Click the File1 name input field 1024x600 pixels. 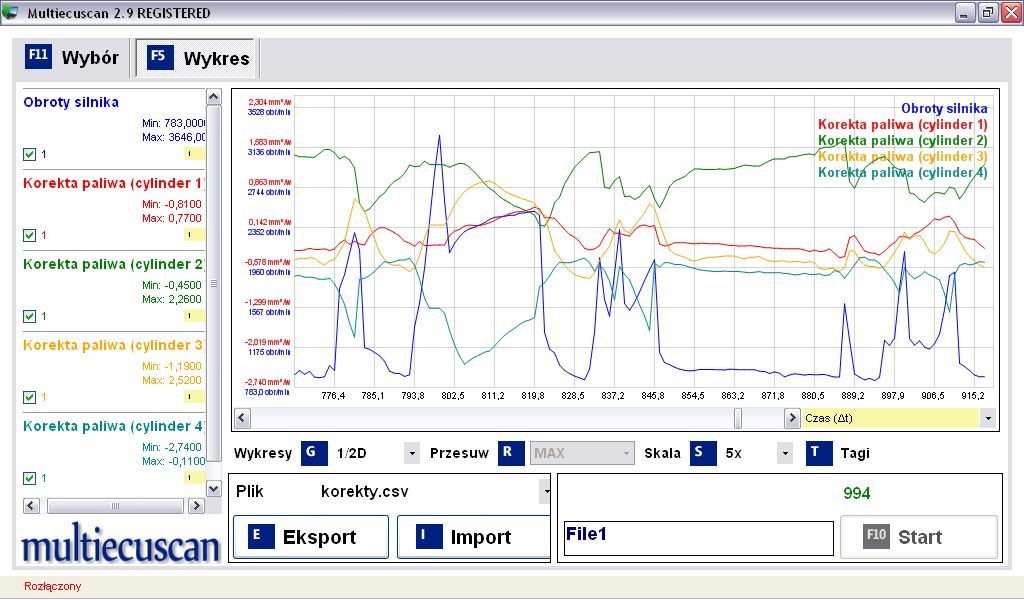[x=699, y=538]
